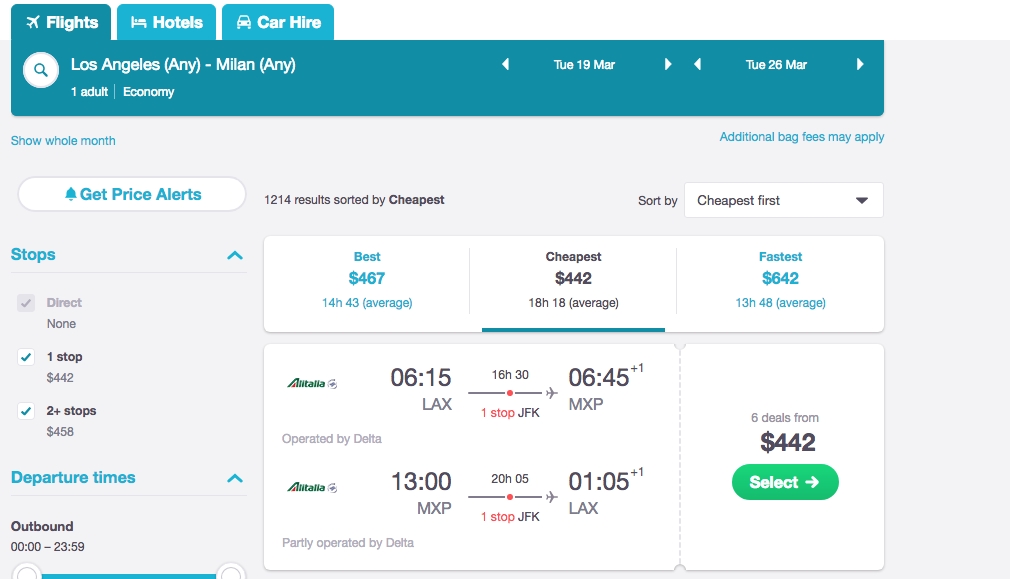Click the bell icon for price alerts
Image resolution: width=1010 pixels, height=579 pixels.
(x=71, y=194)
